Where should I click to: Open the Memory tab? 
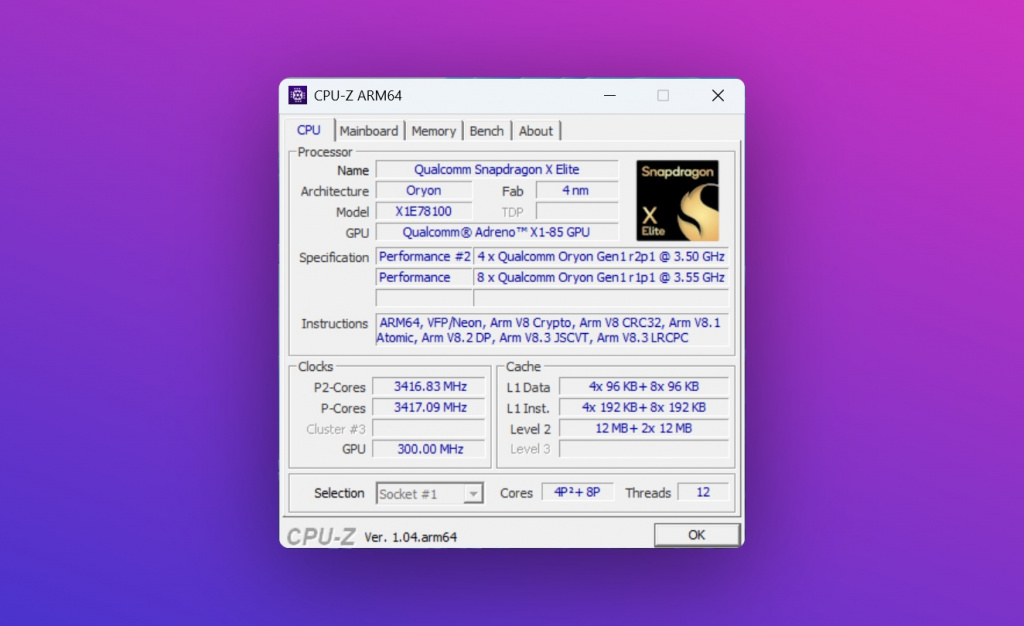433,131
